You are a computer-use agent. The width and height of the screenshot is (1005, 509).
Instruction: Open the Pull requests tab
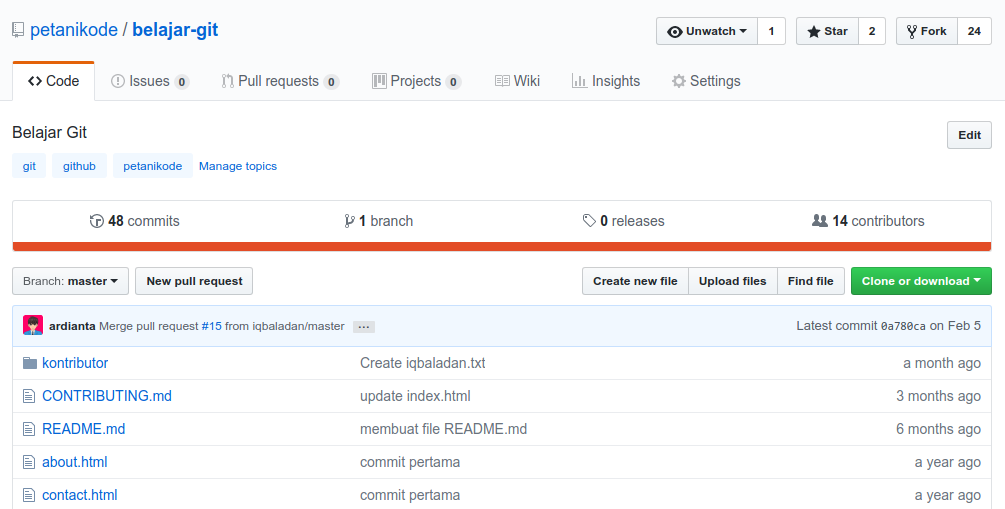pyautogui.click(x=279, y=81)
